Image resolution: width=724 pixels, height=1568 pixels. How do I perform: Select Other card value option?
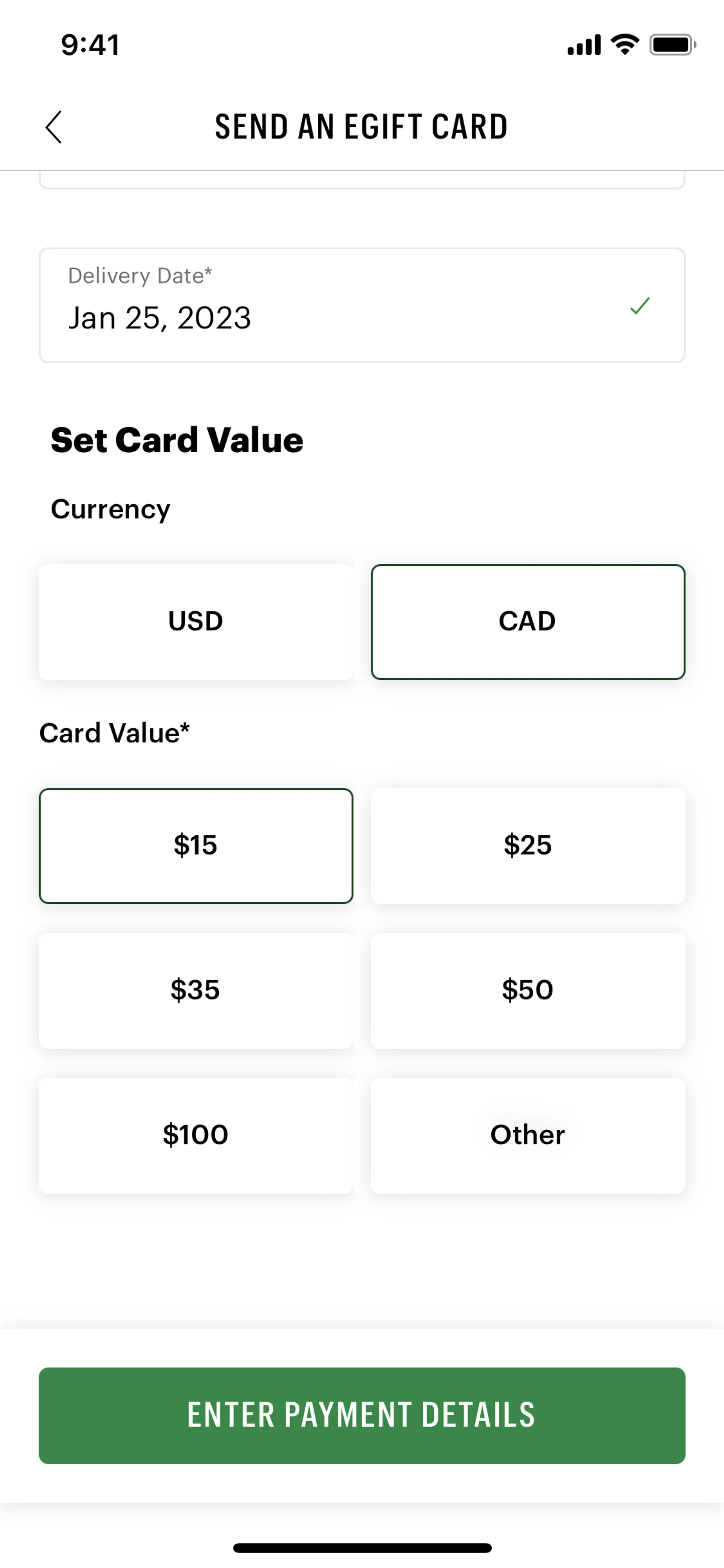[x=528, y=1135]
